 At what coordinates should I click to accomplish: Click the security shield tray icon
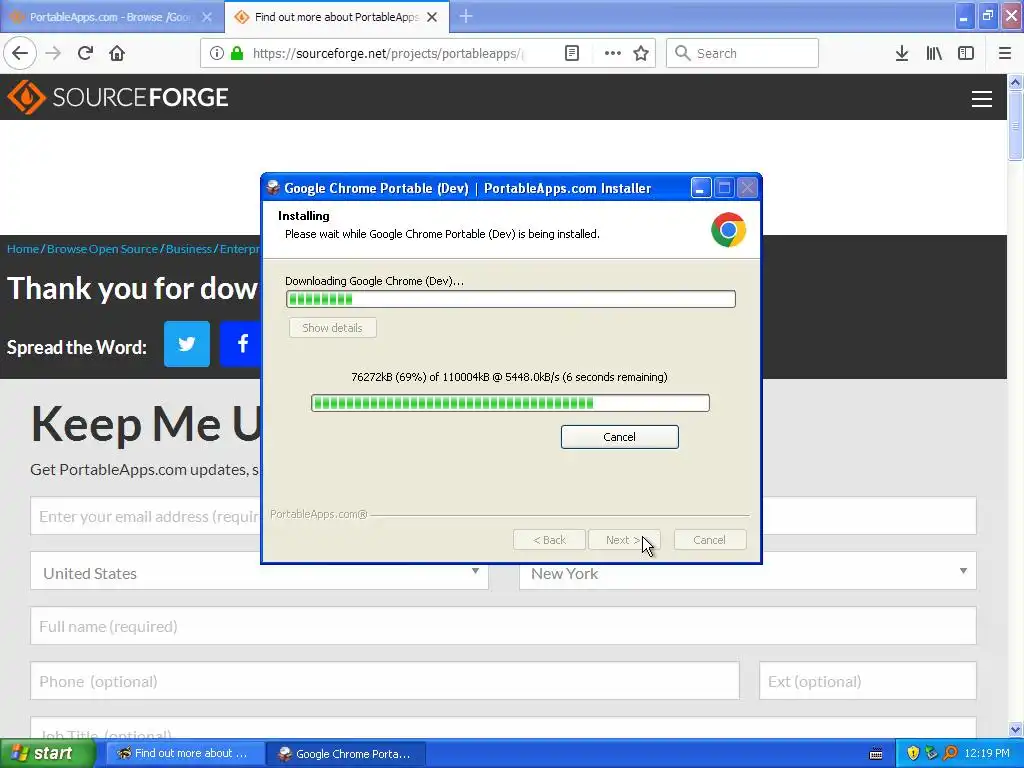913,753
